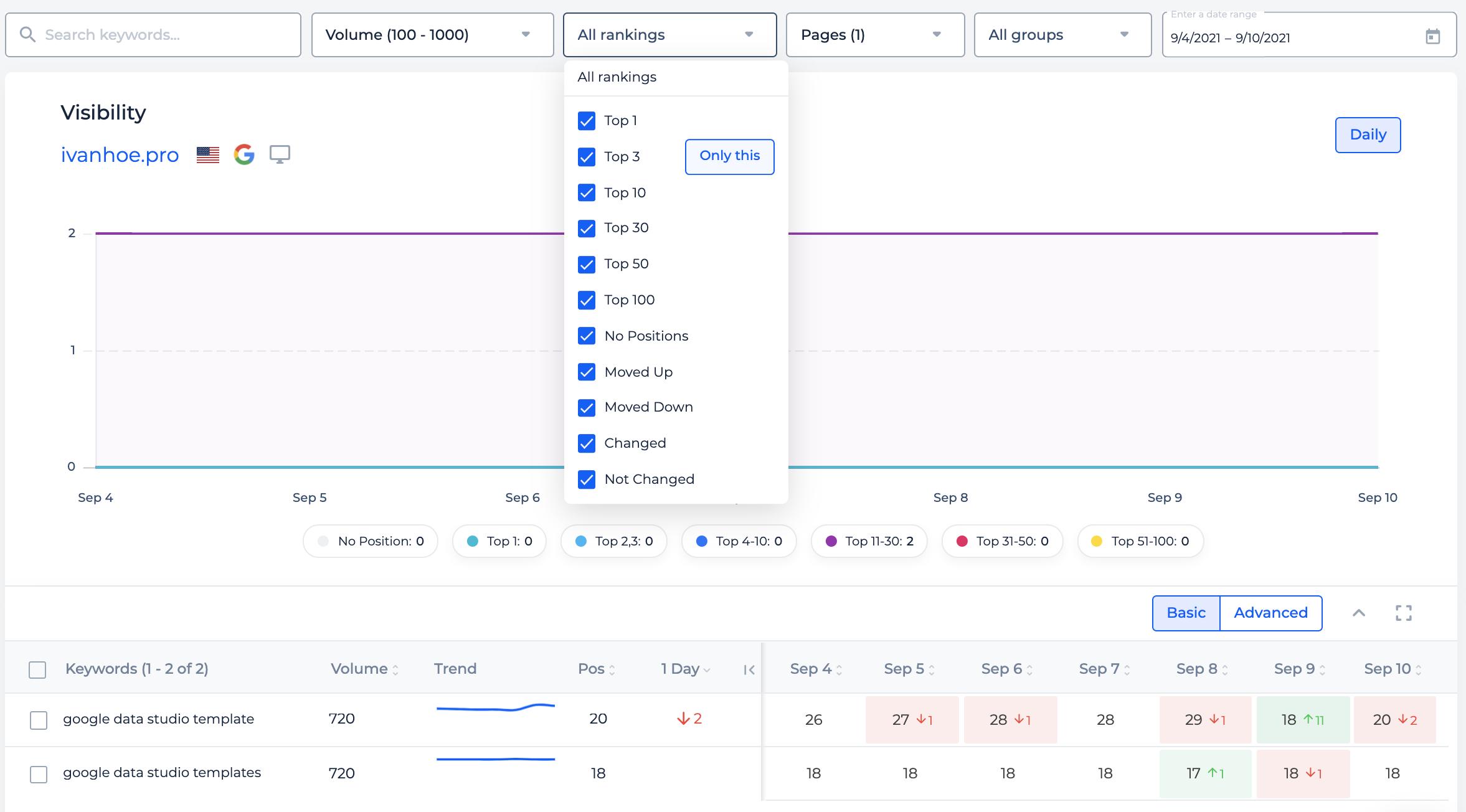Click the sort ascending icon on Pos column

(x=612, y=664)
